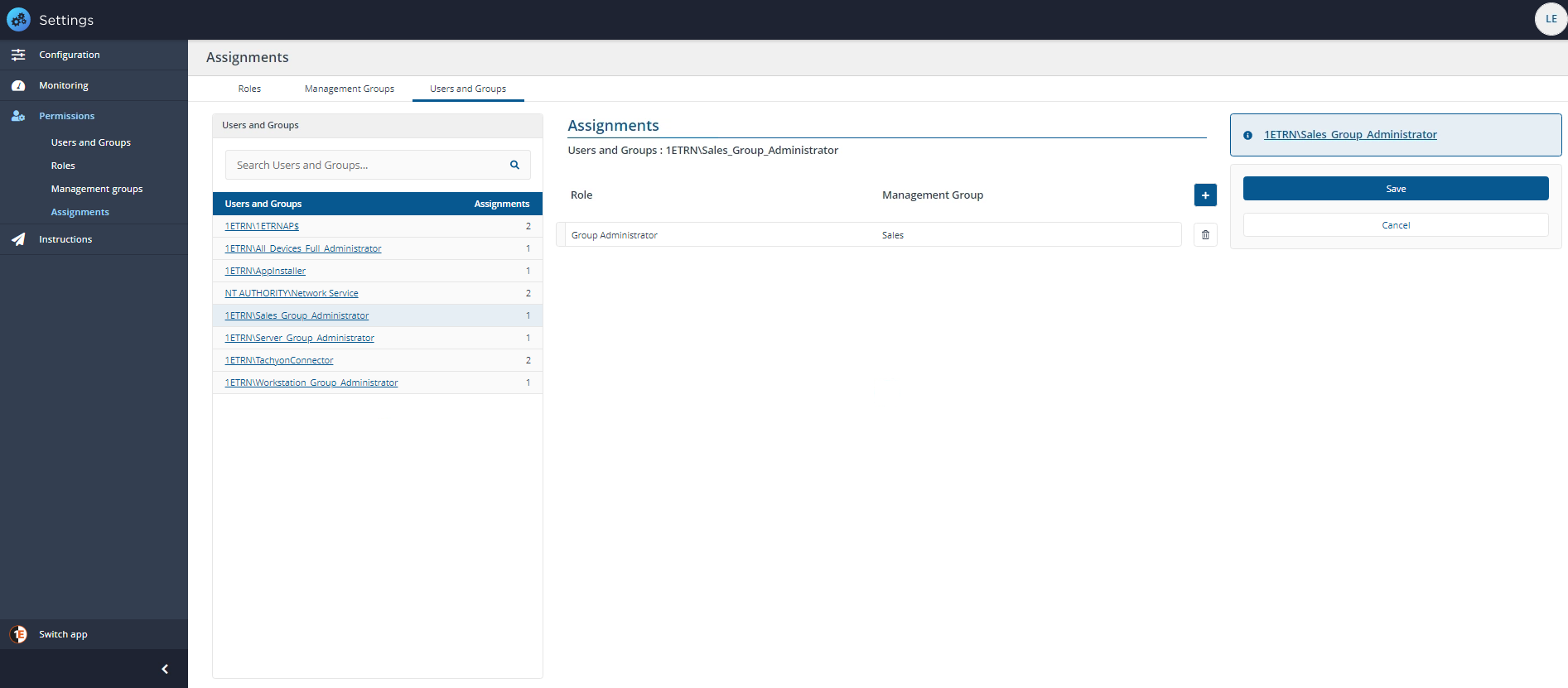This screenshot has height=688, width=1568.
Task: Switch to the Roles tab
Action: point(249,89)
